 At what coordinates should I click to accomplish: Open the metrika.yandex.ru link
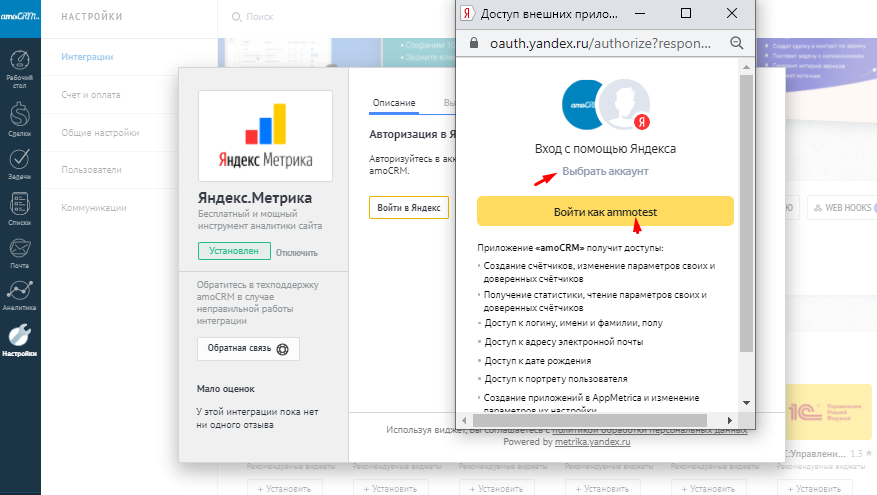point(592,442)
